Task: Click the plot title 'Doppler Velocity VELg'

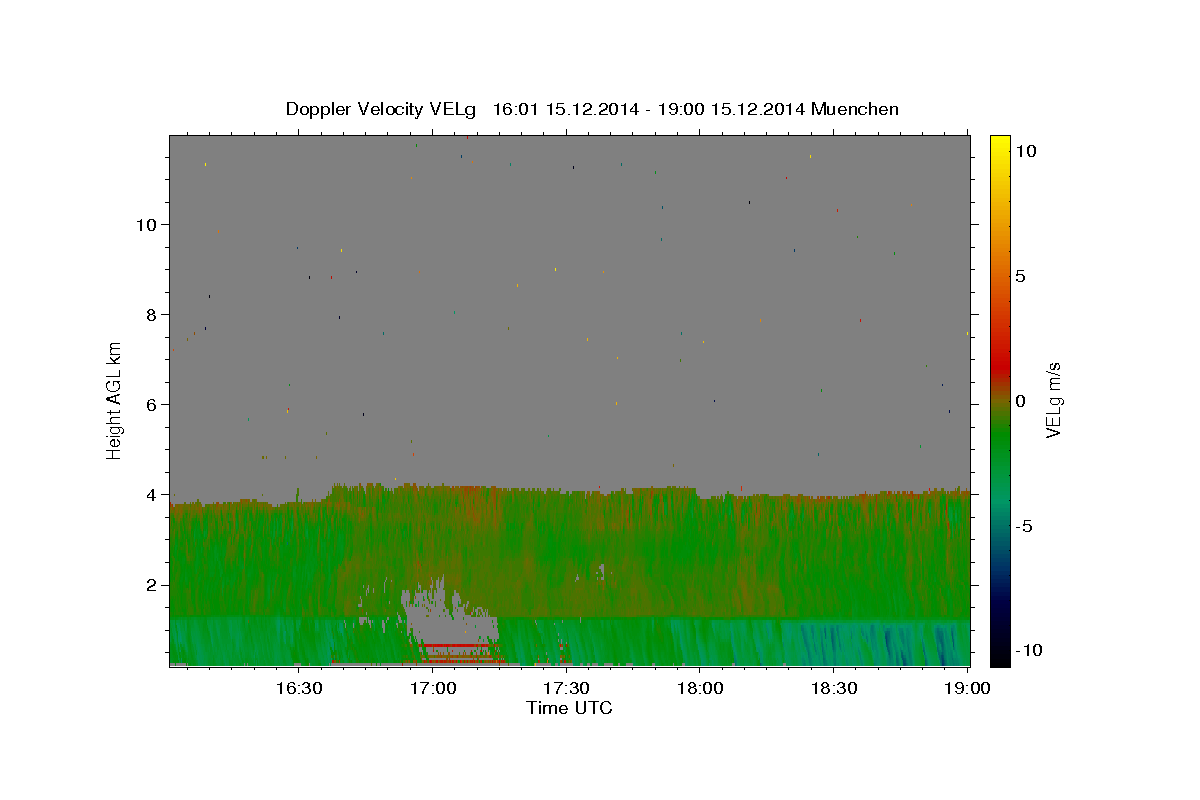Action: [381, 109]
